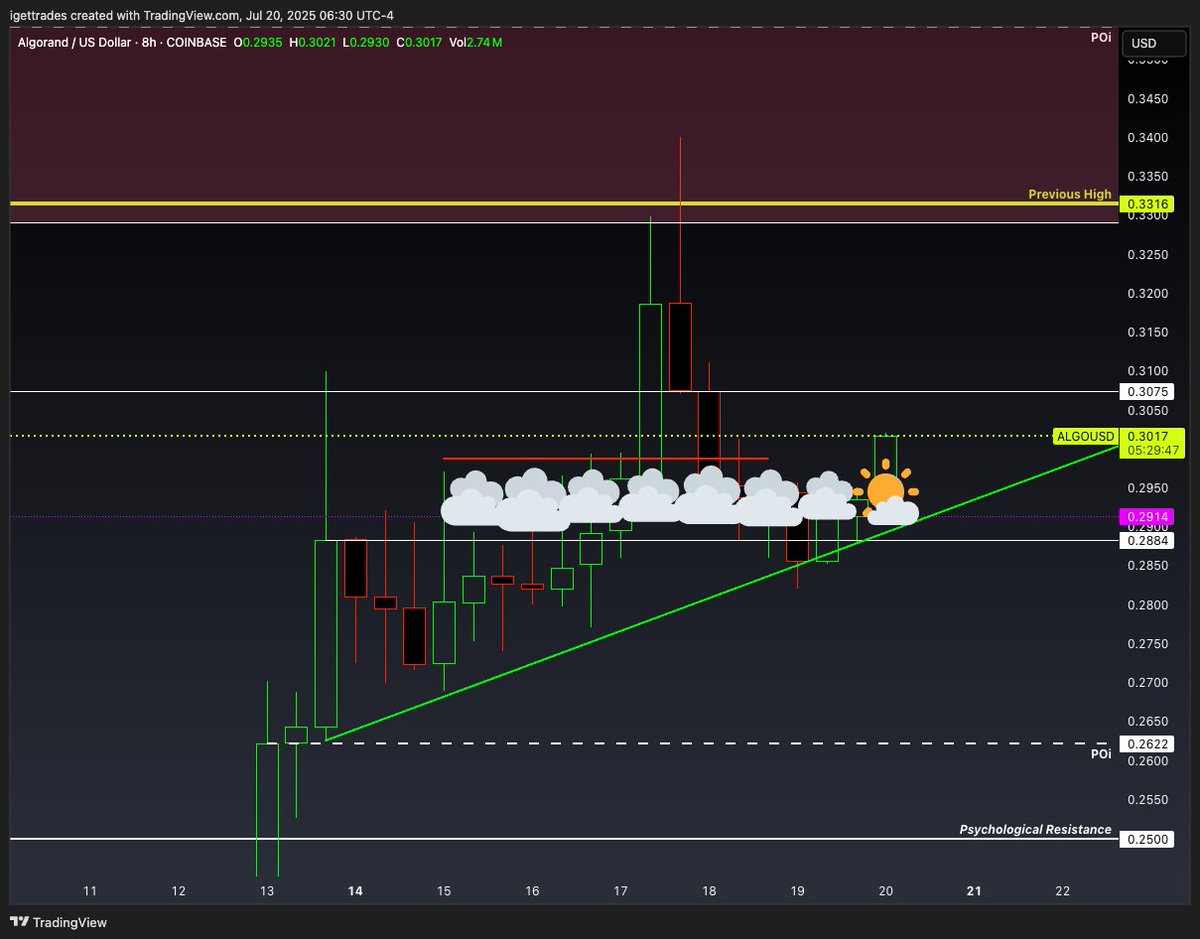Click the 05:29:47 candle countdown timer
The image size is (1200, 939).
(x=1152, y=451)
